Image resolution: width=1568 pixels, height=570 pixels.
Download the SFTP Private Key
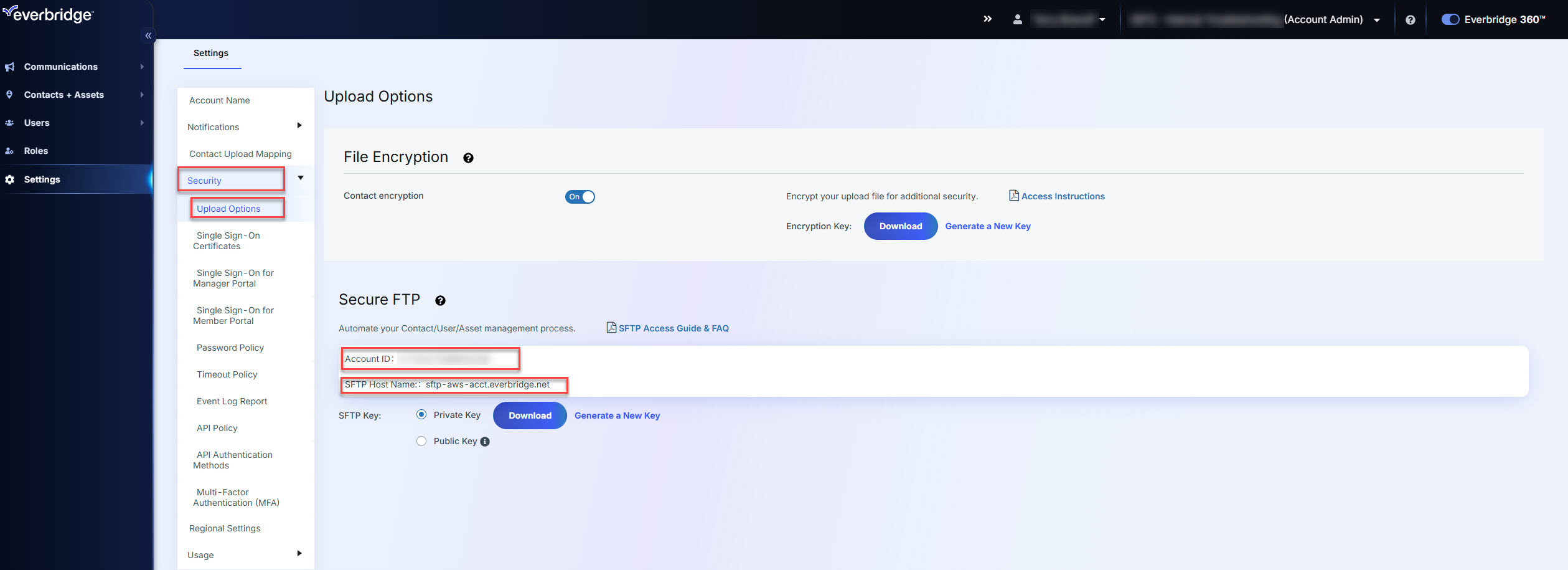pyautogui.click(x=530, y=415)
